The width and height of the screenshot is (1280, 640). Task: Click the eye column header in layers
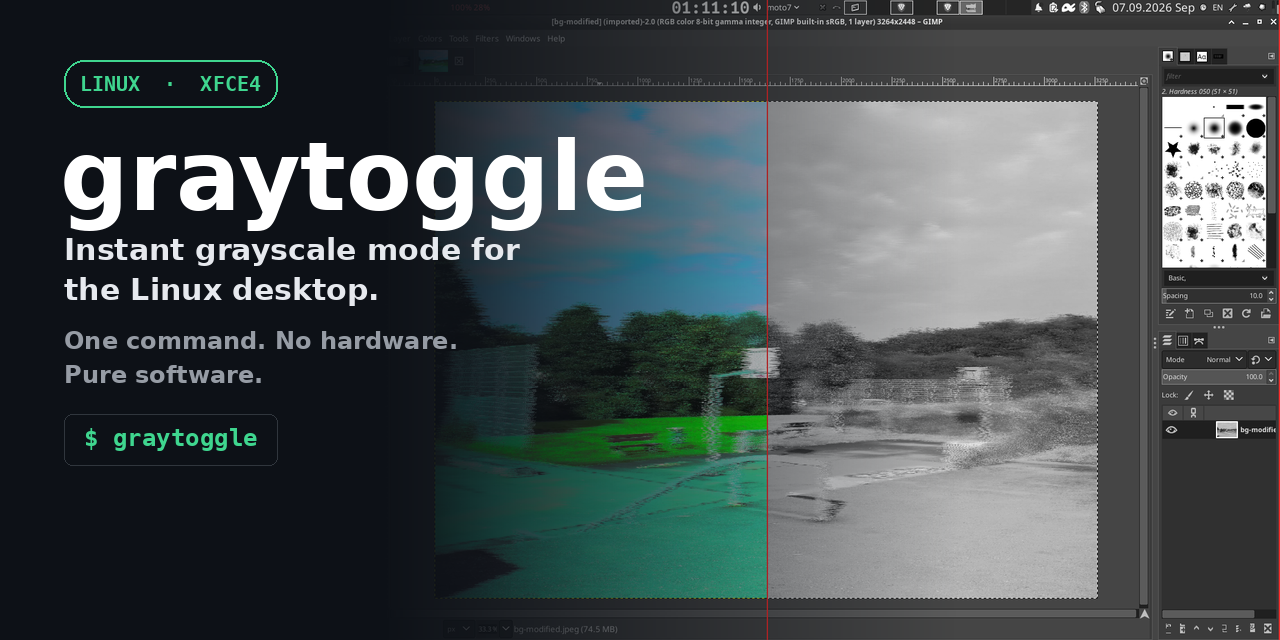[1173, 413]
